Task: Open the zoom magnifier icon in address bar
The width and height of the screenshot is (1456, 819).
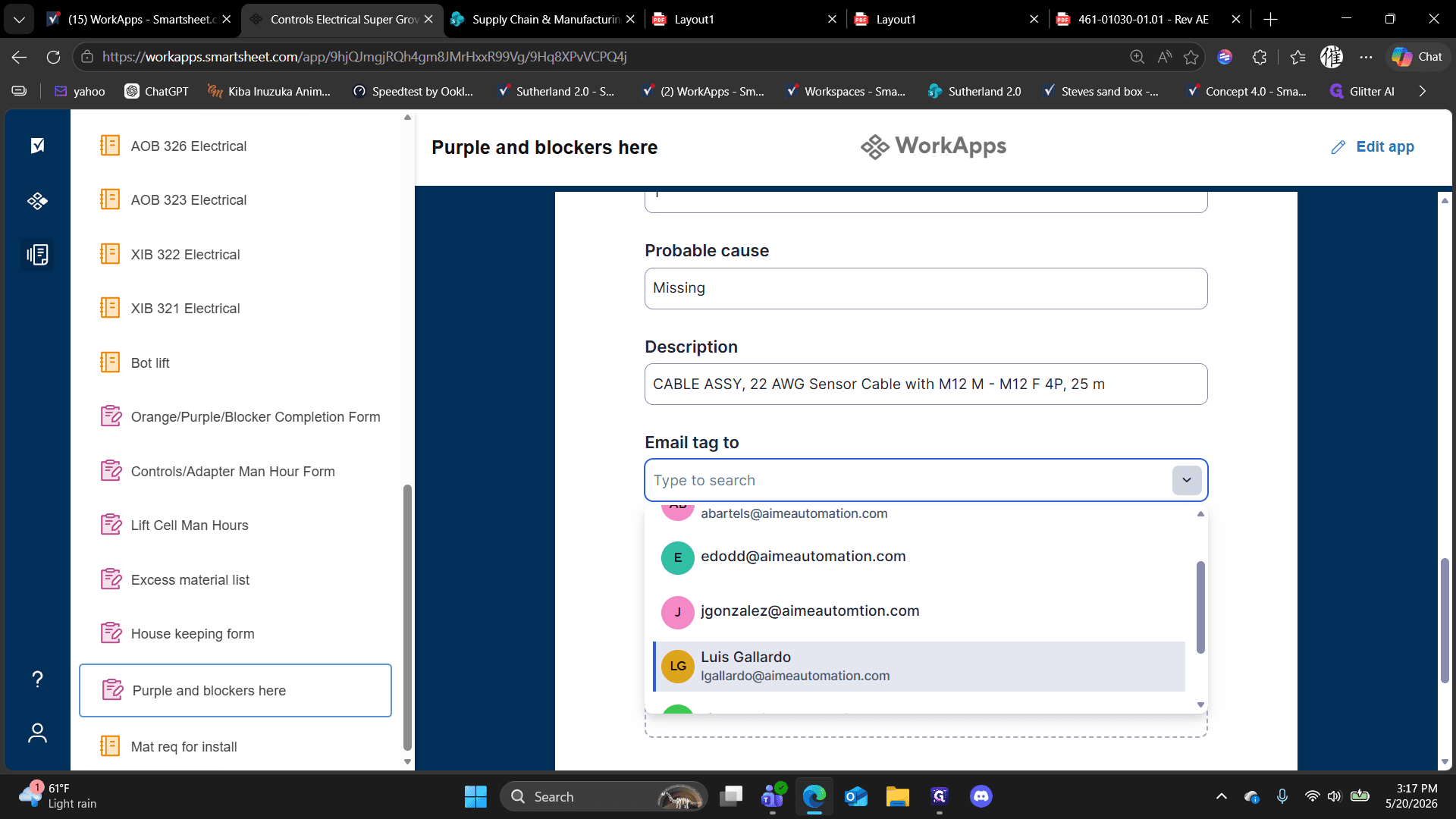Action: pos(1137,57)
